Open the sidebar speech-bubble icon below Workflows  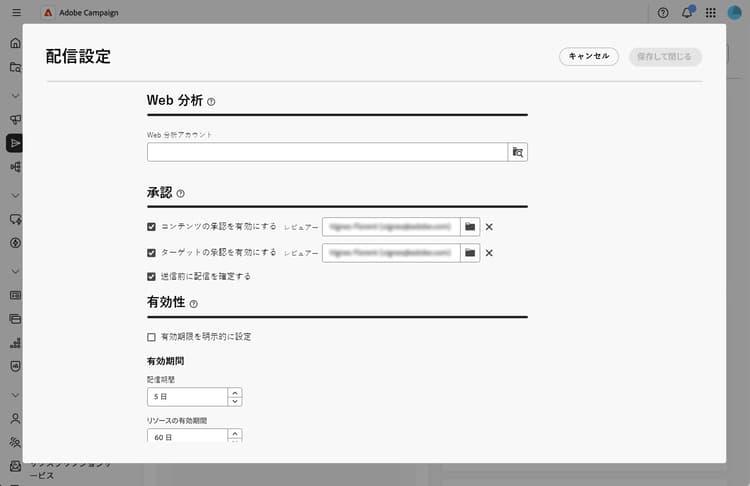coord(15,219)
